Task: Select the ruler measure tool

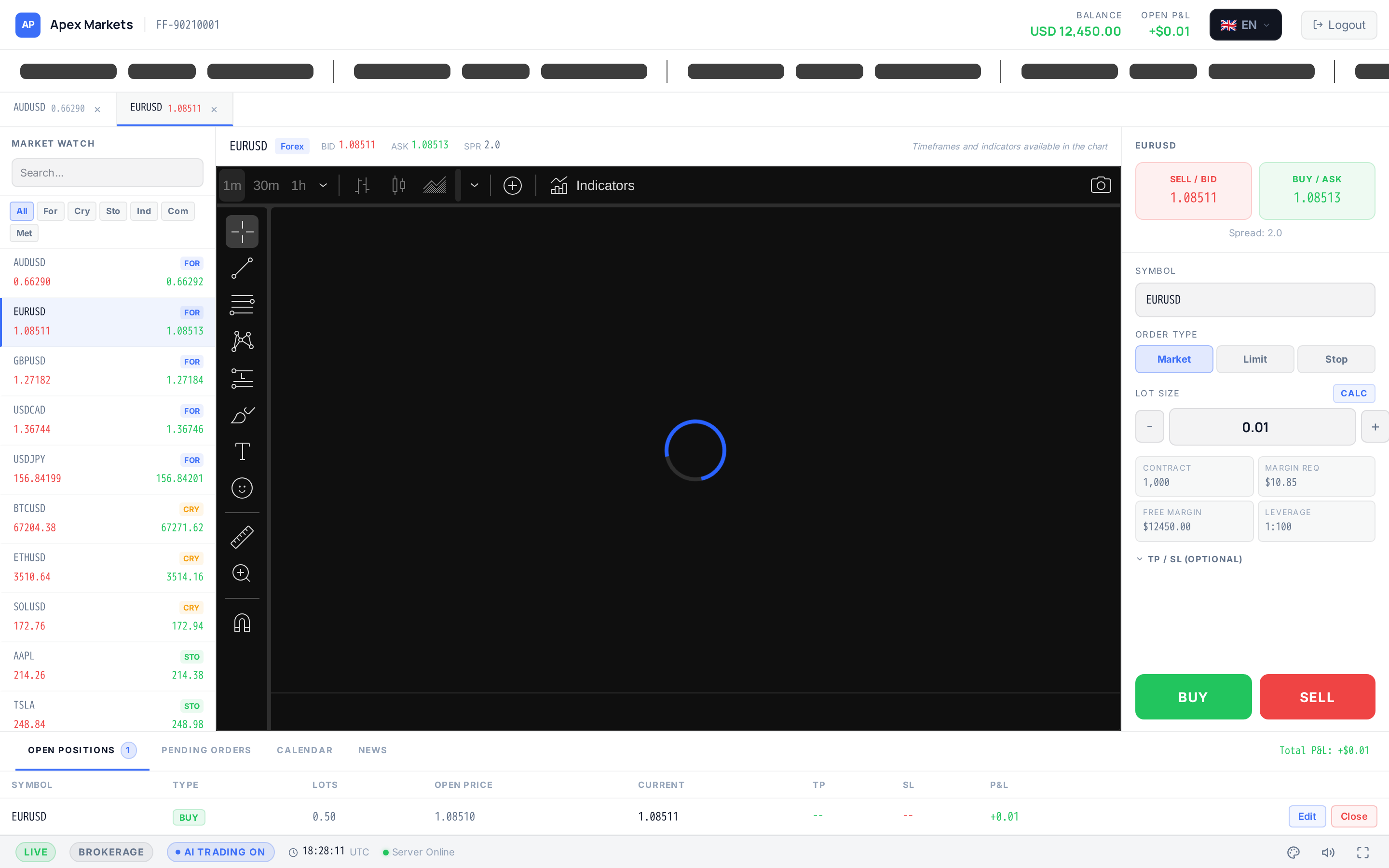Action: tap(242, 537)
